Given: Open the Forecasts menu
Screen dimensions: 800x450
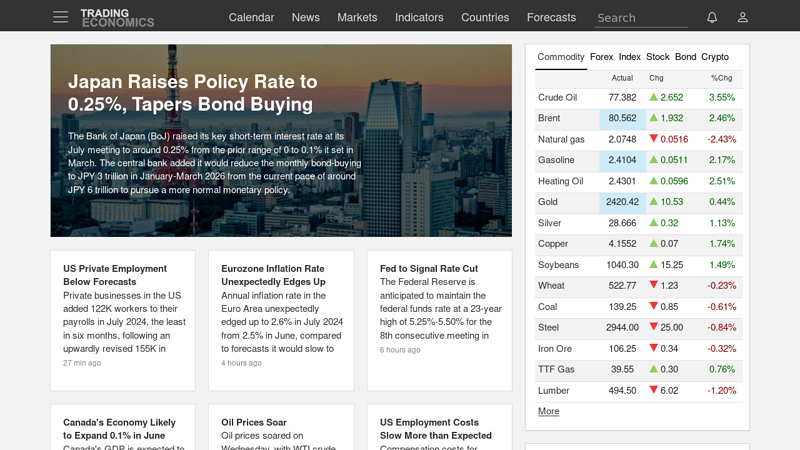Looking at the screenshot, I should click(x=551, y=17).
